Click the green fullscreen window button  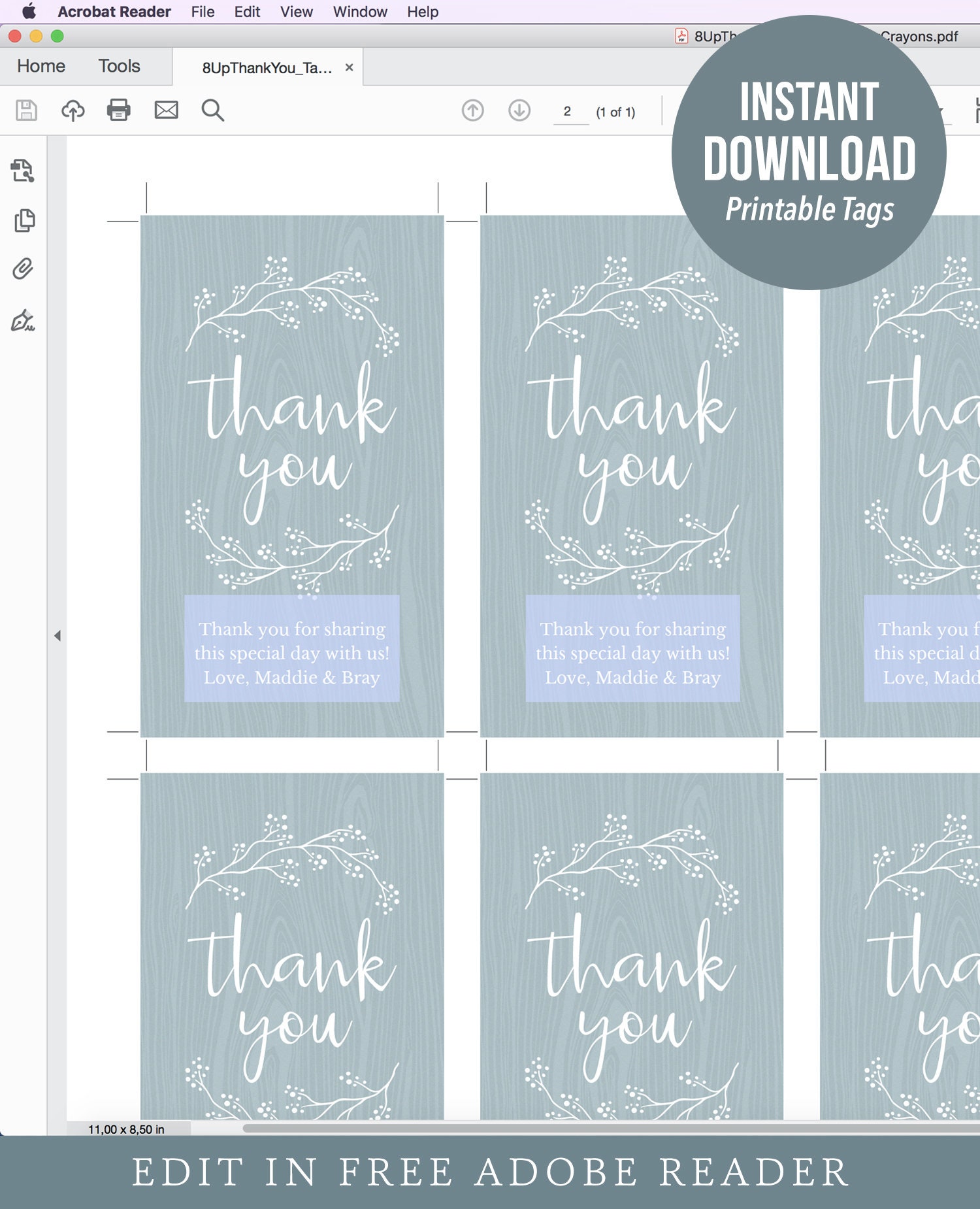(57, 36)
